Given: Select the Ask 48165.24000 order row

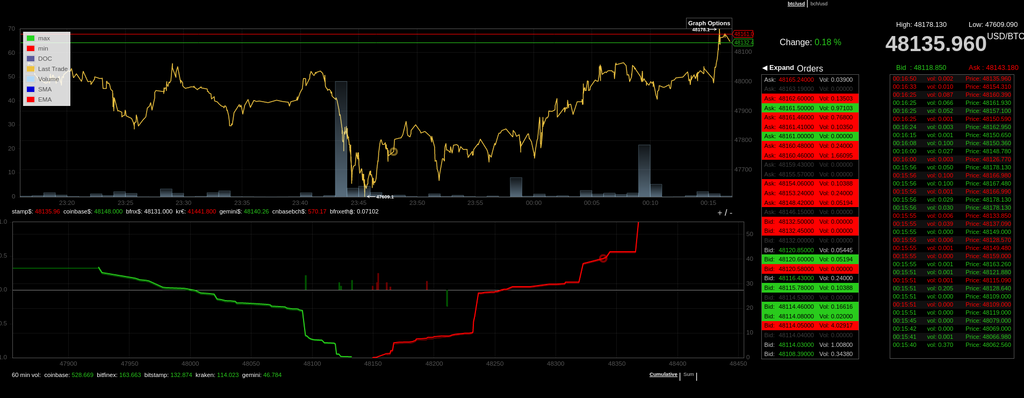Looking at the screenshot, I should click(810, 79).
